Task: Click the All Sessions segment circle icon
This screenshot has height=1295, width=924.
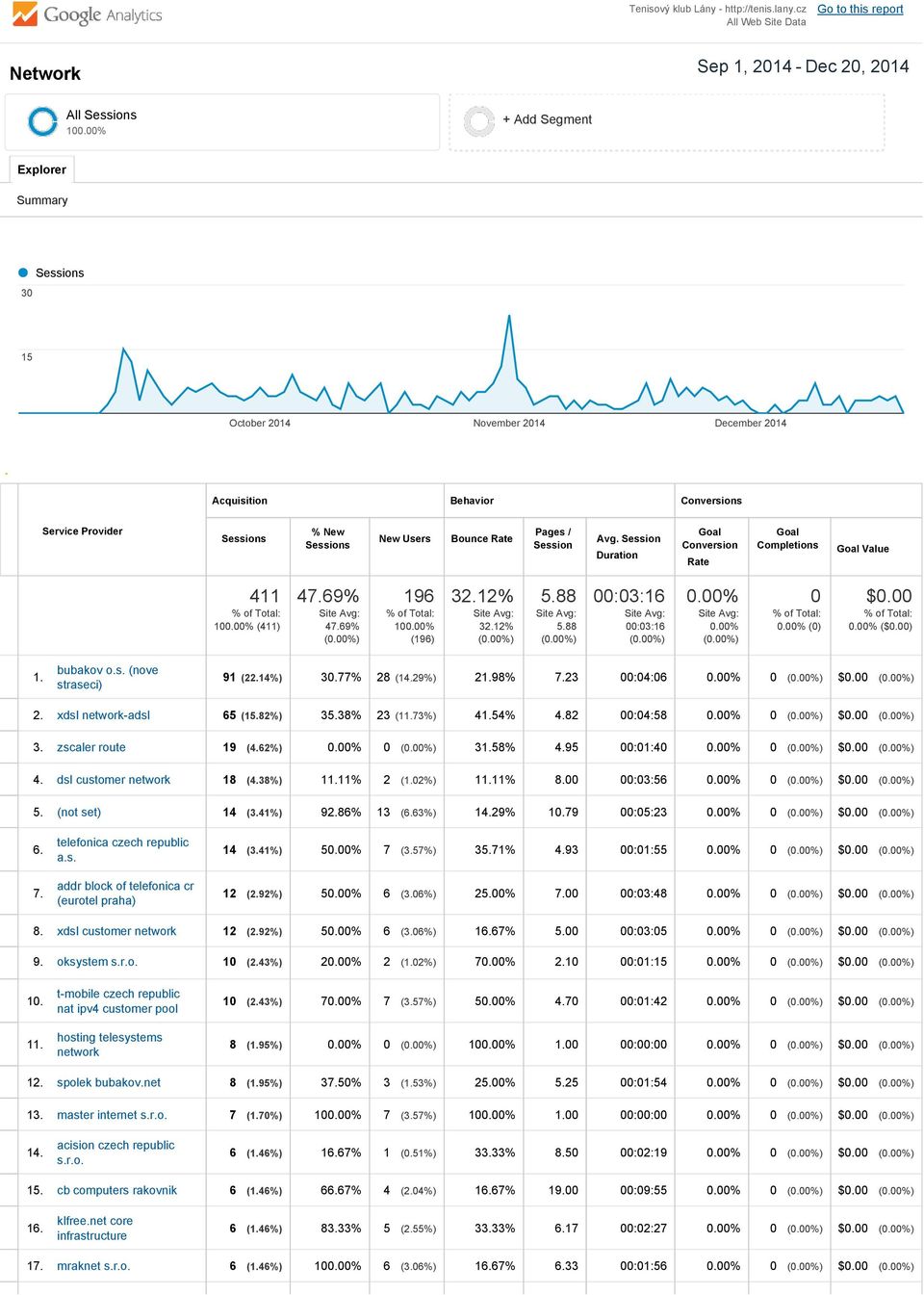Action: point(43,121)
